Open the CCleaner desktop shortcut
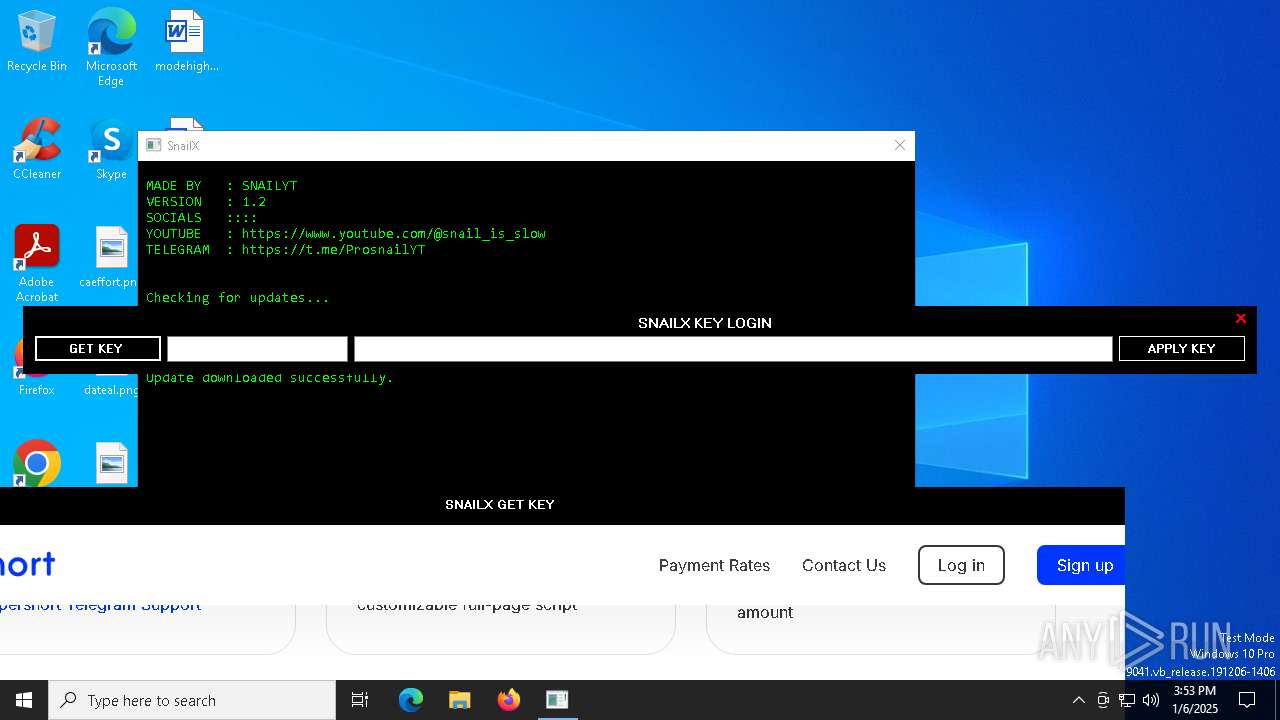Image resolution: width=1280 pixels, height=720 pixels. [37, 150]
